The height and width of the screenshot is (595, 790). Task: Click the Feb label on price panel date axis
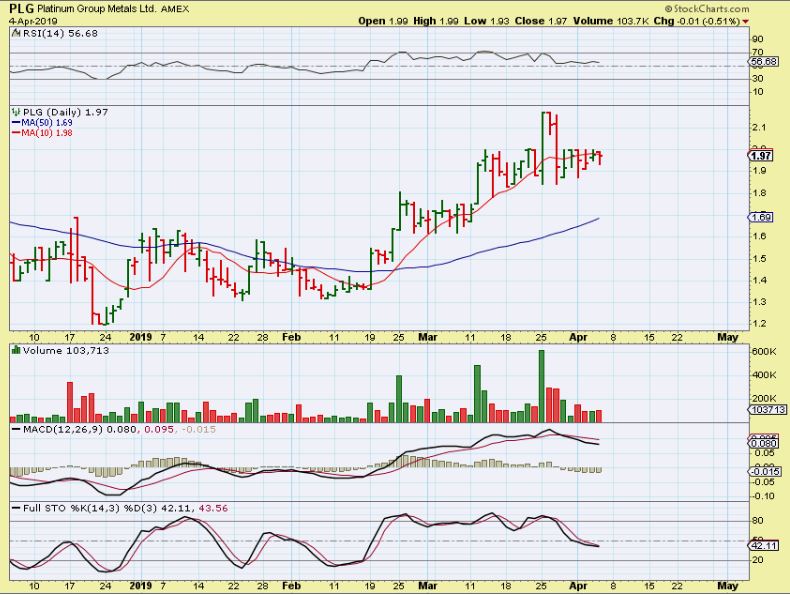(291, 337)
